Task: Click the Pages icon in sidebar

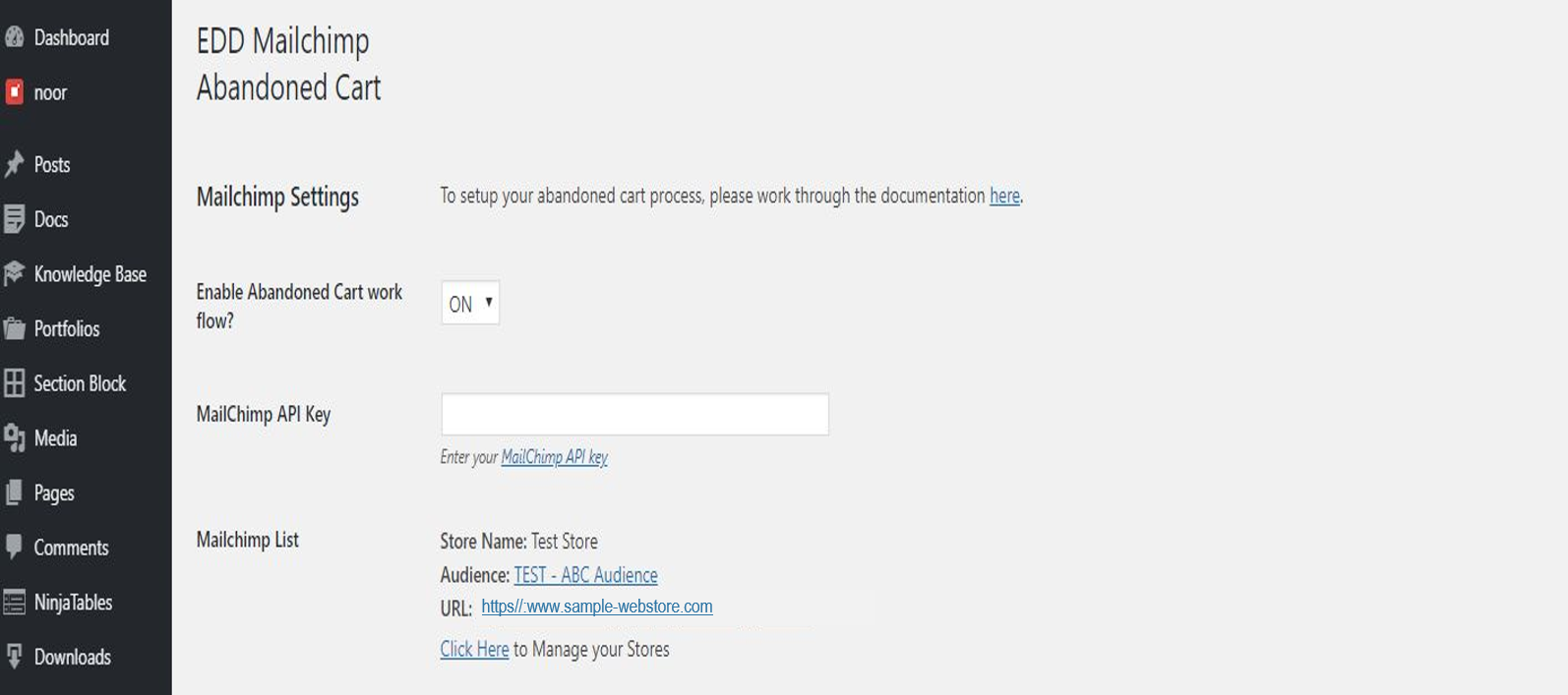Action: point(14,492)
